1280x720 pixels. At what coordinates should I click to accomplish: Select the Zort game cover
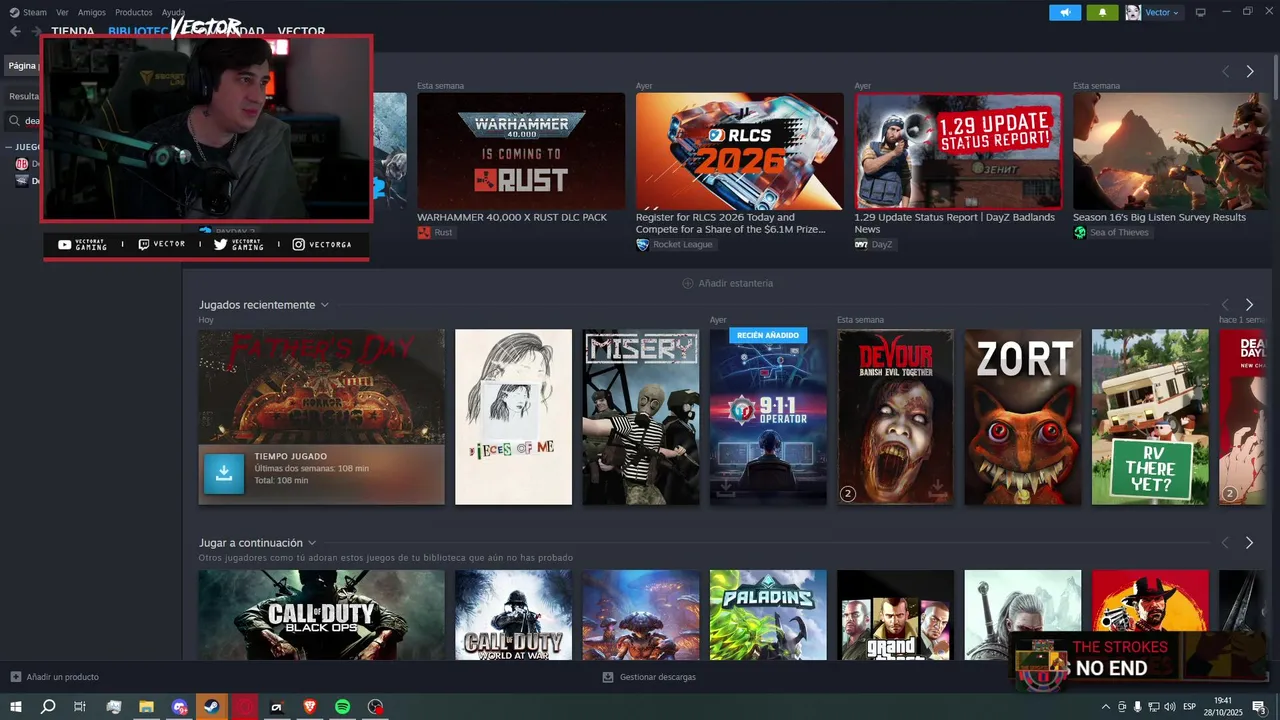click(1023, 417)
